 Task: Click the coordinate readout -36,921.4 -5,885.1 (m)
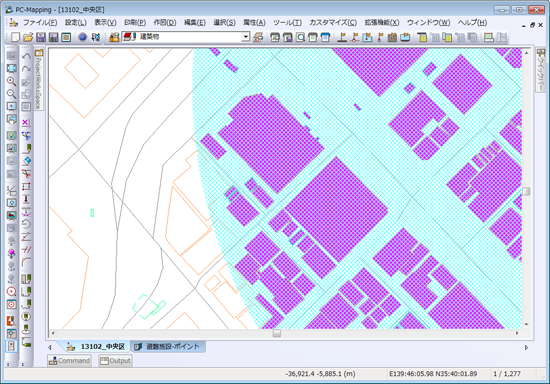click(x=320, y=374)
